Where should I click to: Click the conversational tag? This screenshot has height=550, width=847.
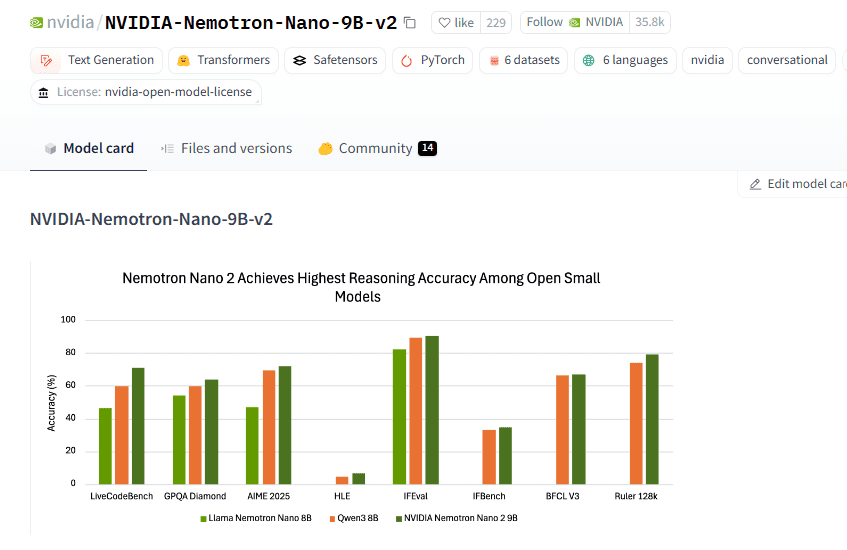pyautogui.click(x=786, y=60)
